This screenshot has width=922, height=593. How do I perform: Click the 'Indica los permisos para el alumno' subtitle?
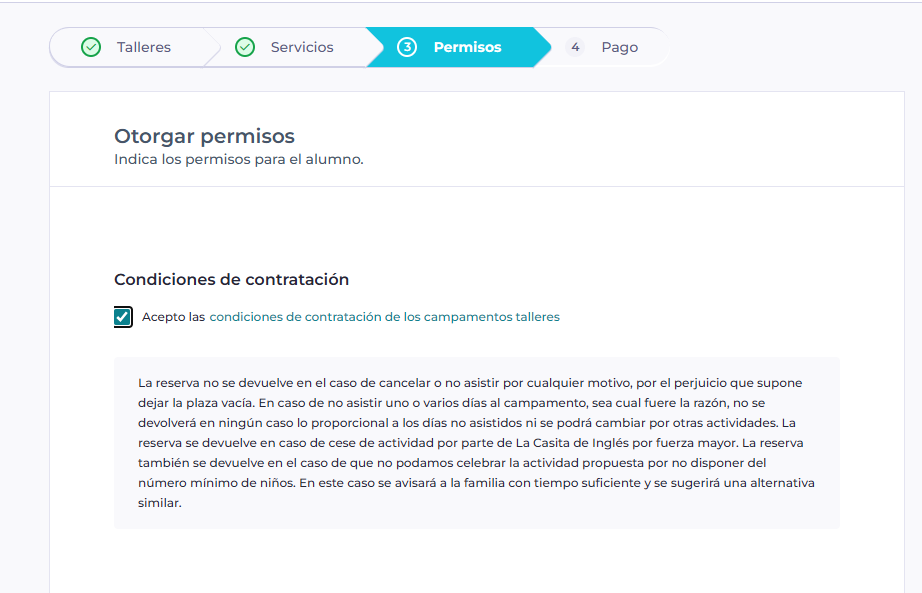[x=238, y=159]
